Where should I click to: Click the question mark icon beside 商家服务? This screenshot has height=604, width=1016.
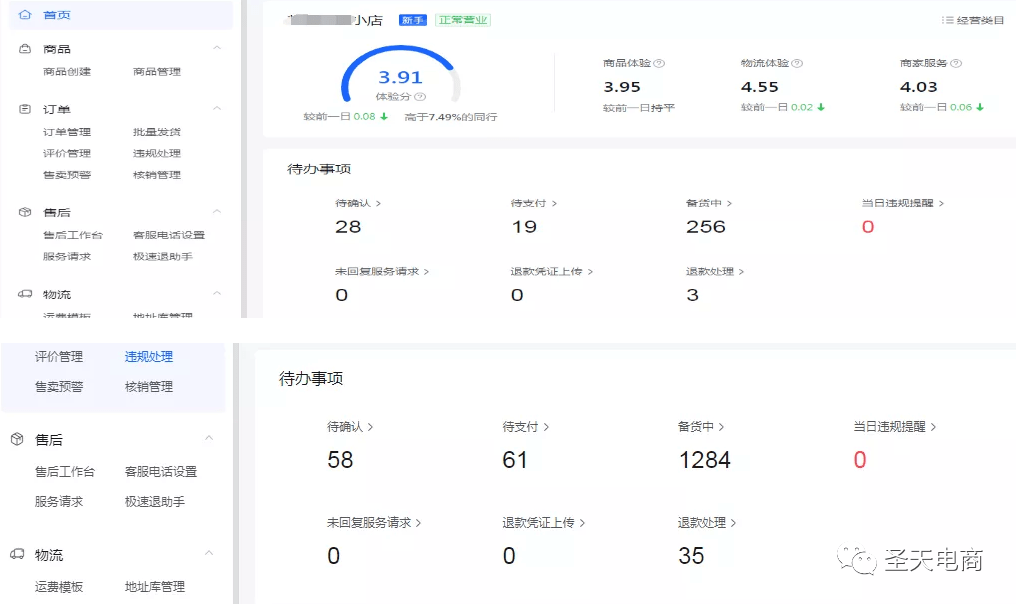click(x=956, y=63)
